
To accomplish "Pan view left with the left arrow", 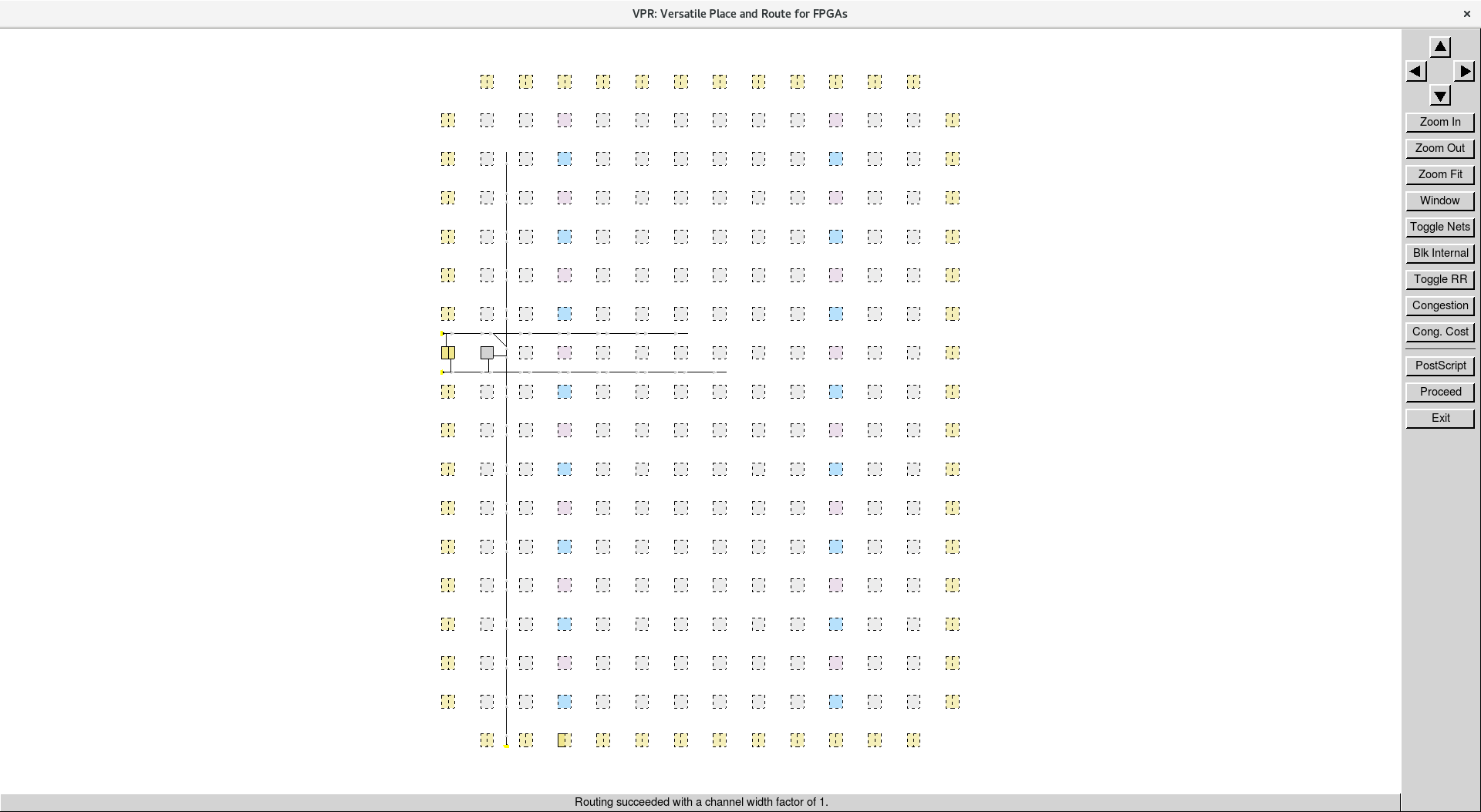I will pyautogui.click(x=1416, y=72).
